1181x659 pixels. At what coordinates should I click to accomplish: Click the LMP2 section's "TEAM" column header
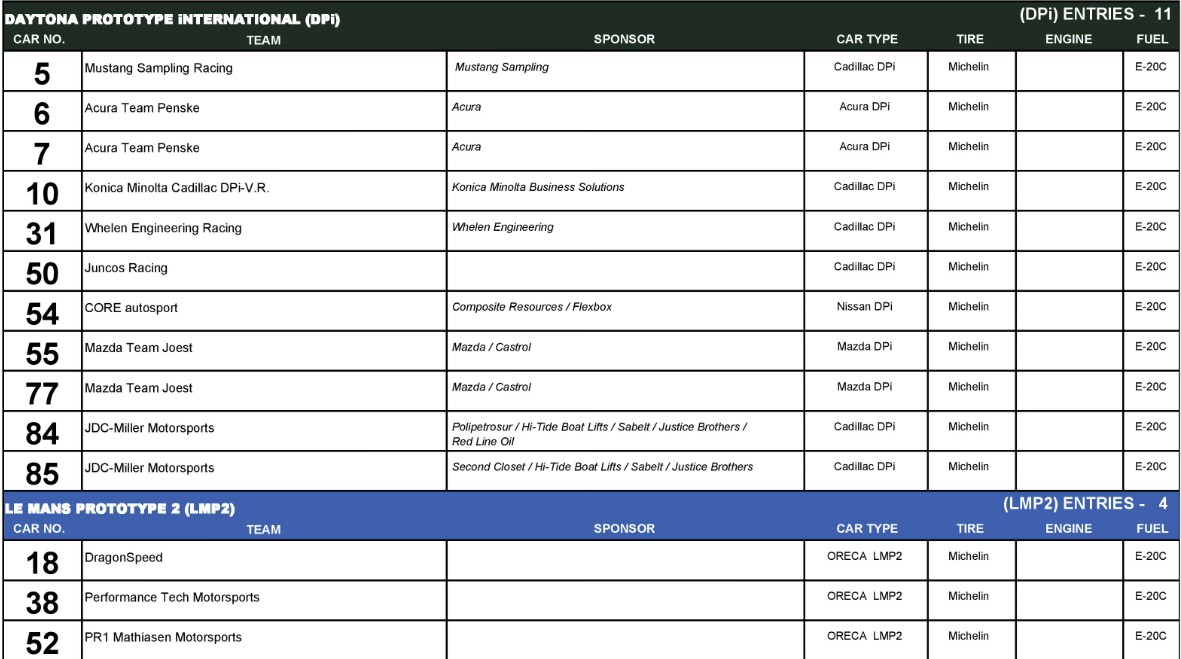point(264,529)
